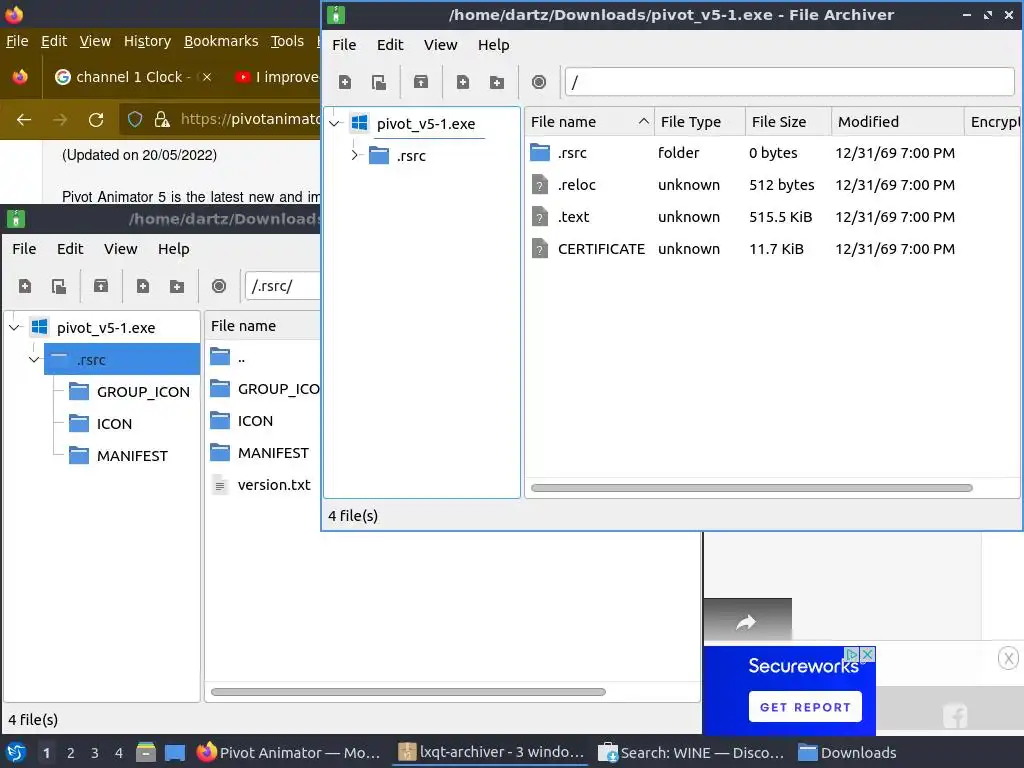Select .reloc file row
Viewport: 1024px width, 768px height.
(x=772, y=185)
